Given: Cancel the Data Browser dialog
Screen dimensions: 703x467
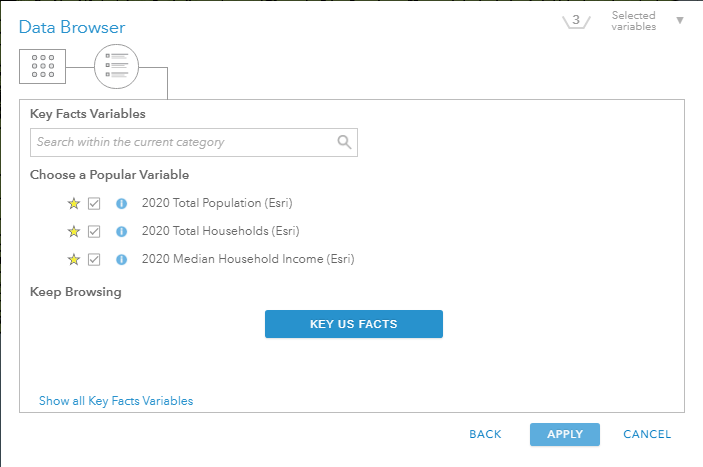Looking at the screenshot, I should tap(647, 434).
